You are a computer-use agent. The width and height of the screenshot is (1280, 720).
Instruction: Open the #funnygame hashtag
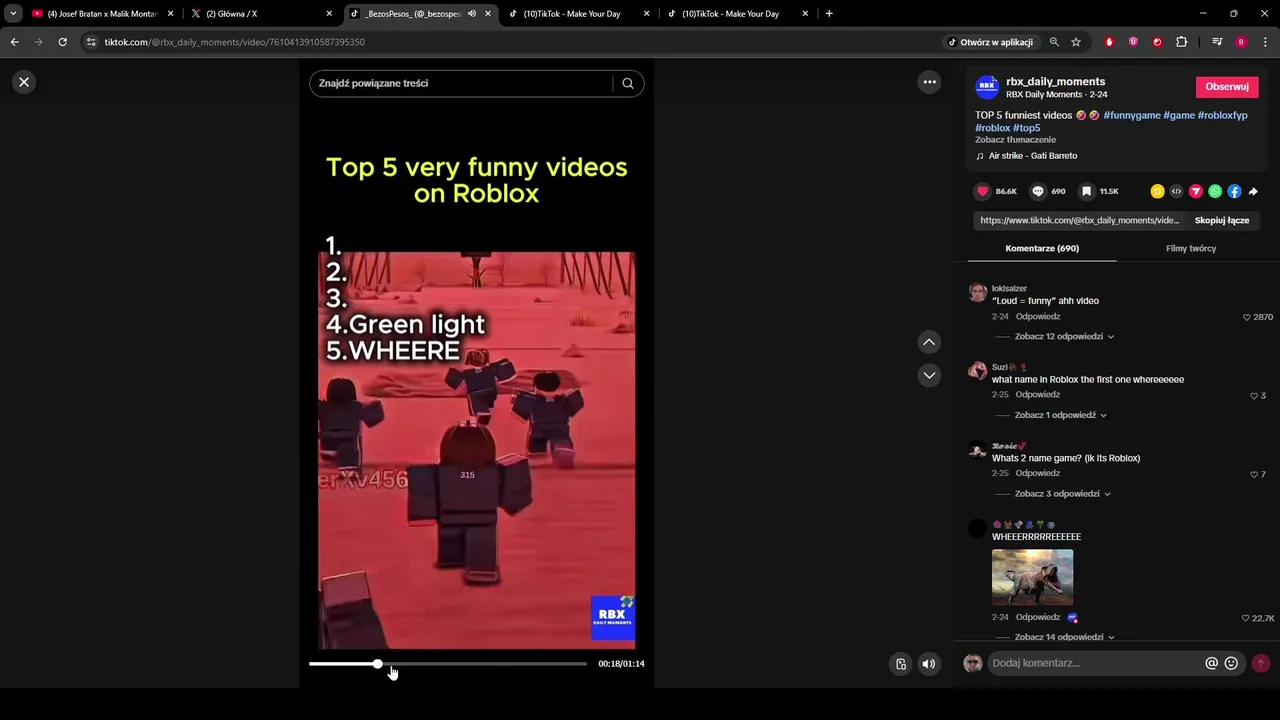tap(1132, 115)
